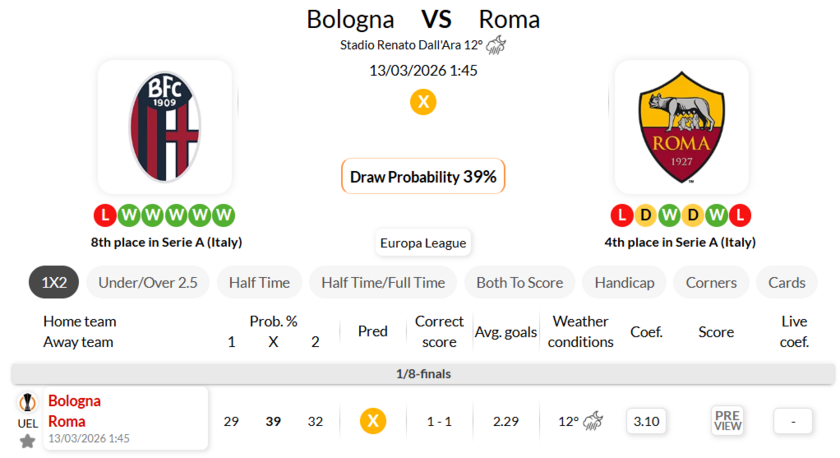The width and height of the screenshot is (840, 458).
Task: Click the 3.10 coefficient button
Action: (646, 421)
